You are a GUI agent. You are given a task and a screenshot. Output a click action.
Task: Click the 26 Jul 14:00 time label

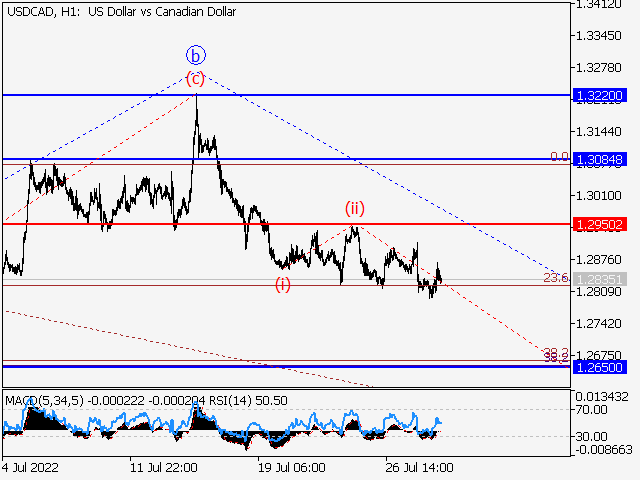(x=419, y=467)
